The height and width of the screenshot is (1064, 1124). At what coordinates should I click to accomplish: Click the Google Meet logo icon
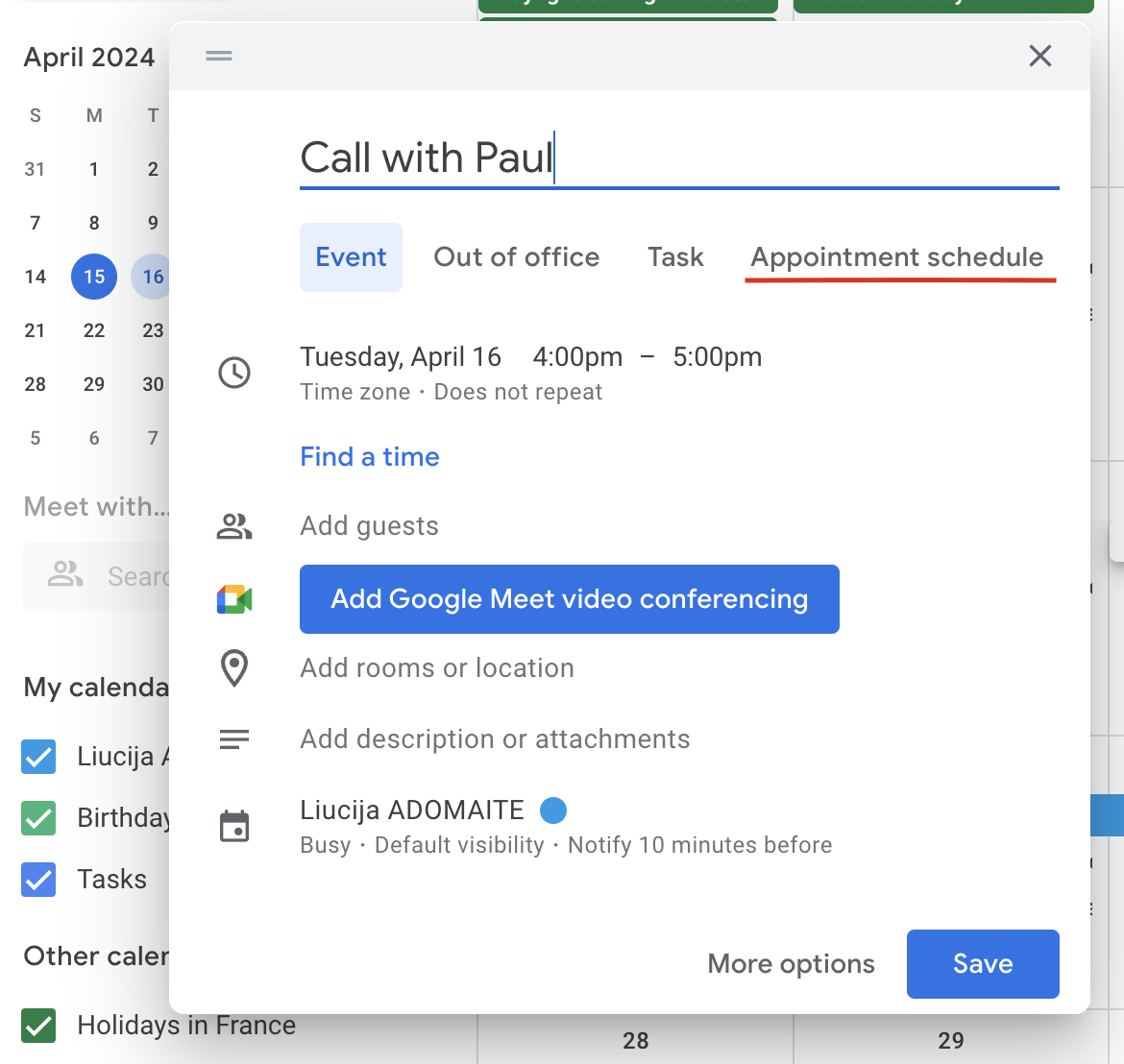click(234, 598)
